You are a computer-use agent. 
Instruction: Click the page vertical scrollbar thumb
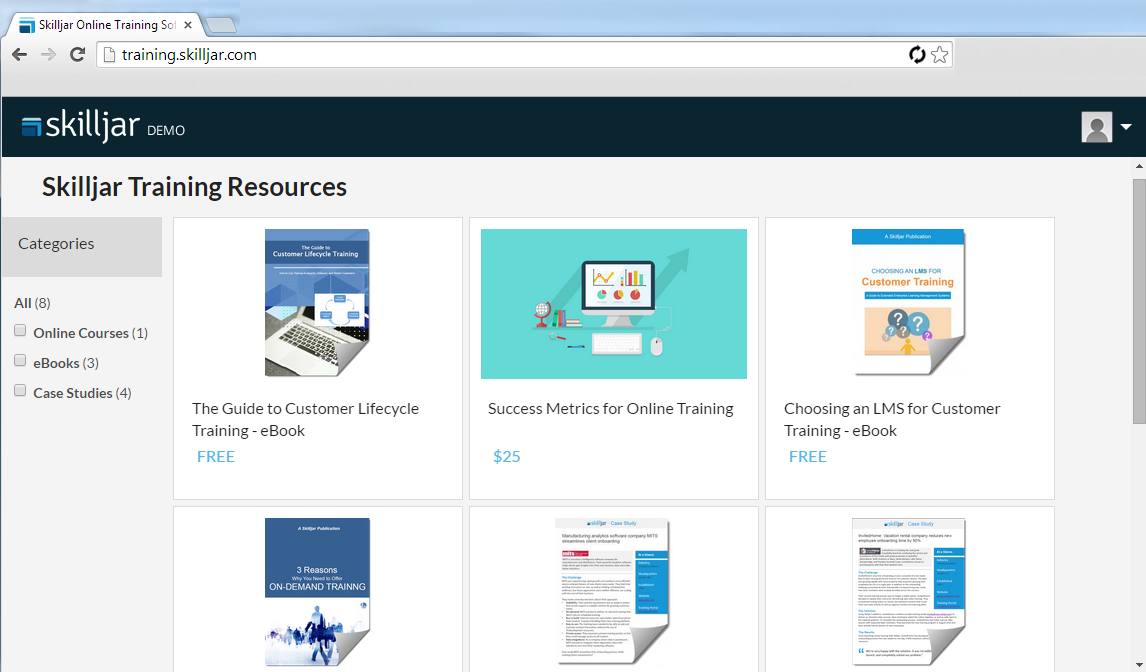click(x=1139, y=301)
